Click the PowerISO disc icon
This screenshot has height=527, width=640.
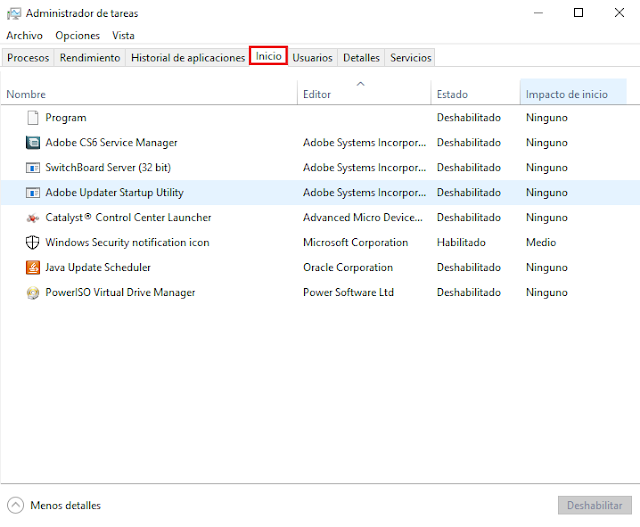33,293
